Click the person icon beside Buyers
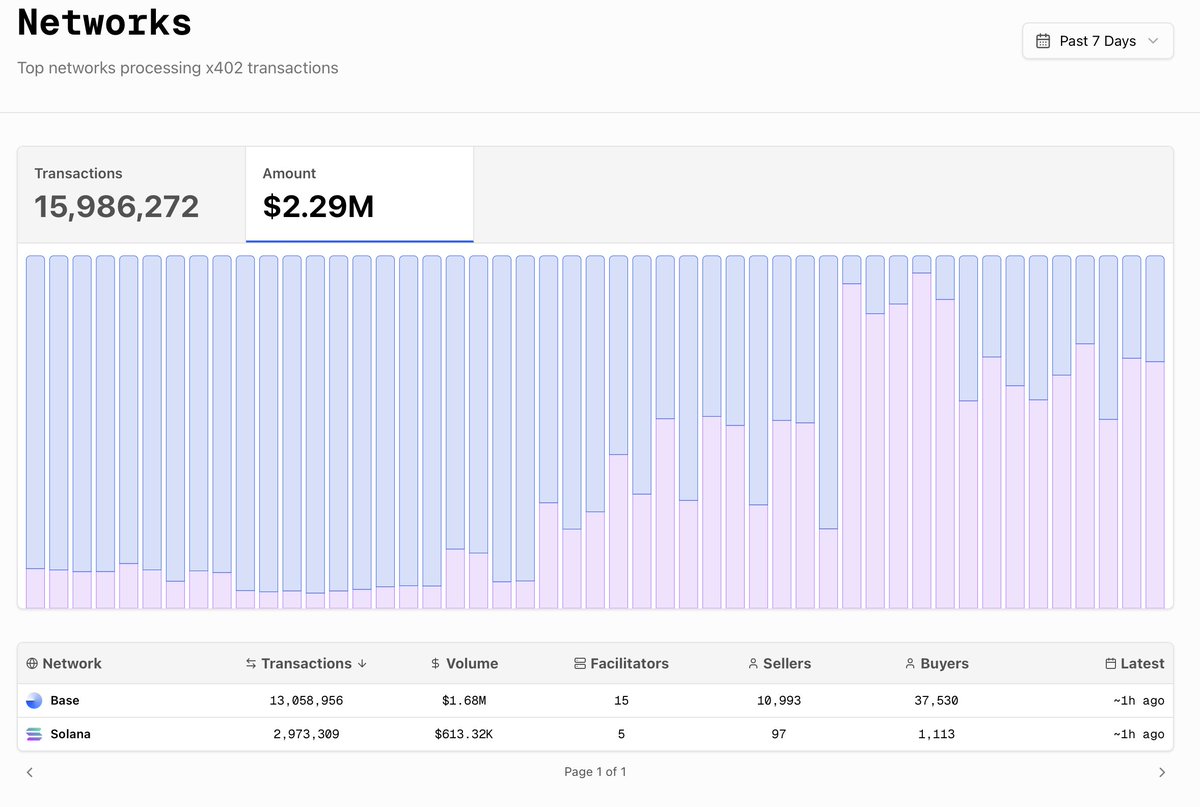The width and height of the screenshot is (1200, 807). pyautogui.click(x=910, y=664)
